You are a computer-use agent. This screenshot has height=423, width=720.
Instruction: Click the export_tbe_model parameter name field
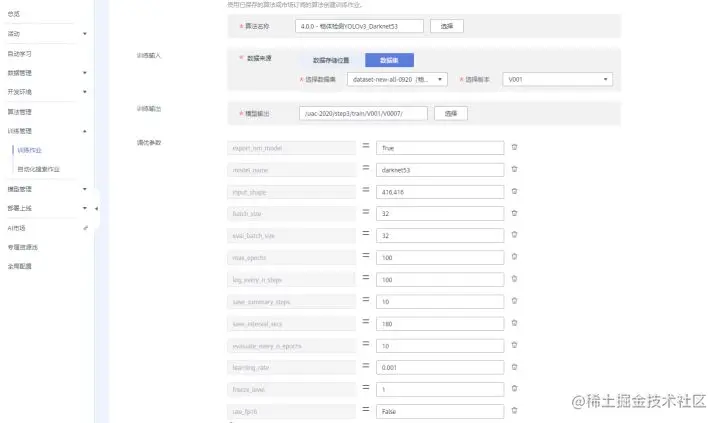click(292, 148)
